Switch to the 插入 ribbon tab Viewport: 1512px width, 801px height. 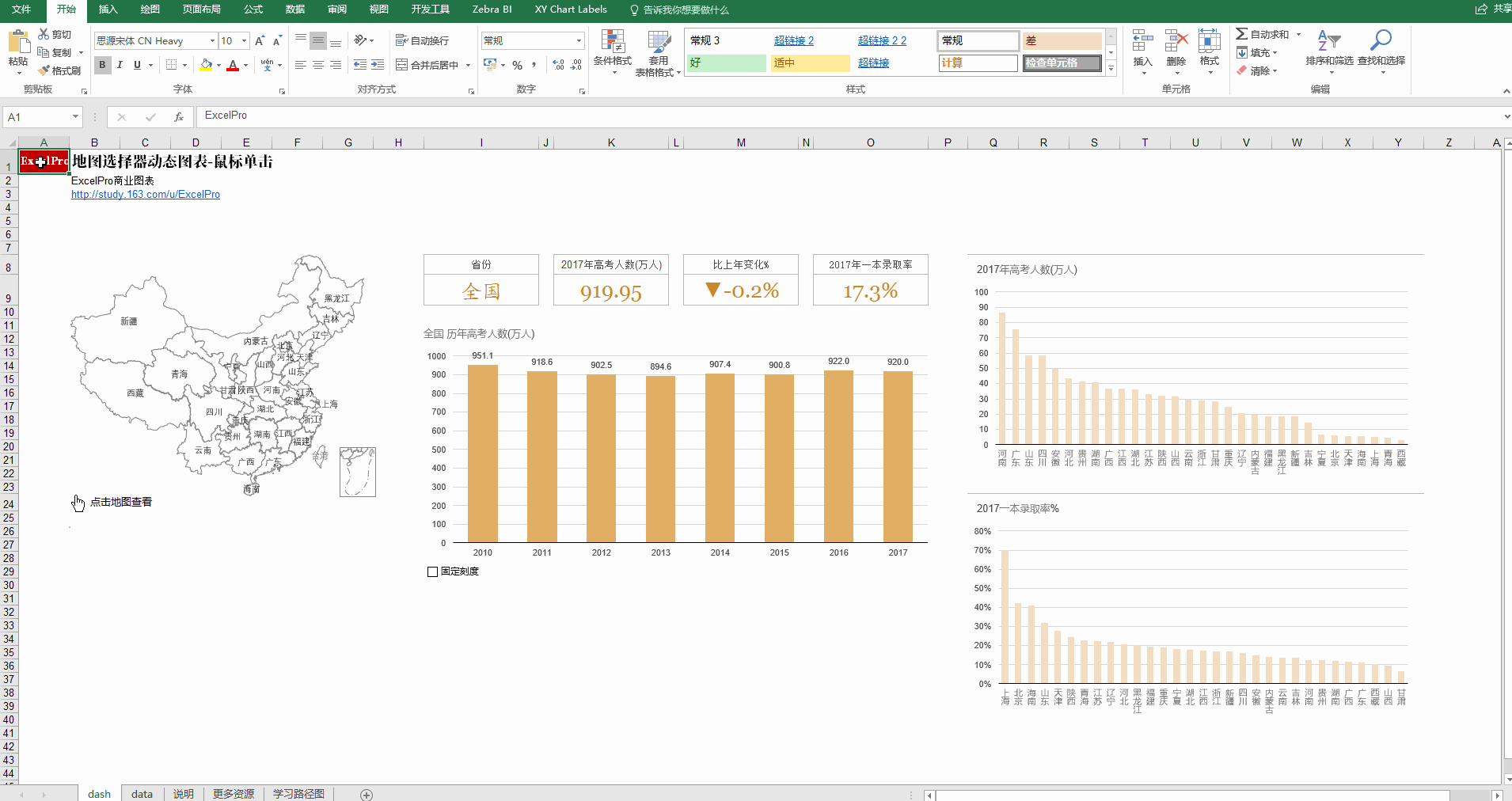pyautogui.click(x=107, y=9)
